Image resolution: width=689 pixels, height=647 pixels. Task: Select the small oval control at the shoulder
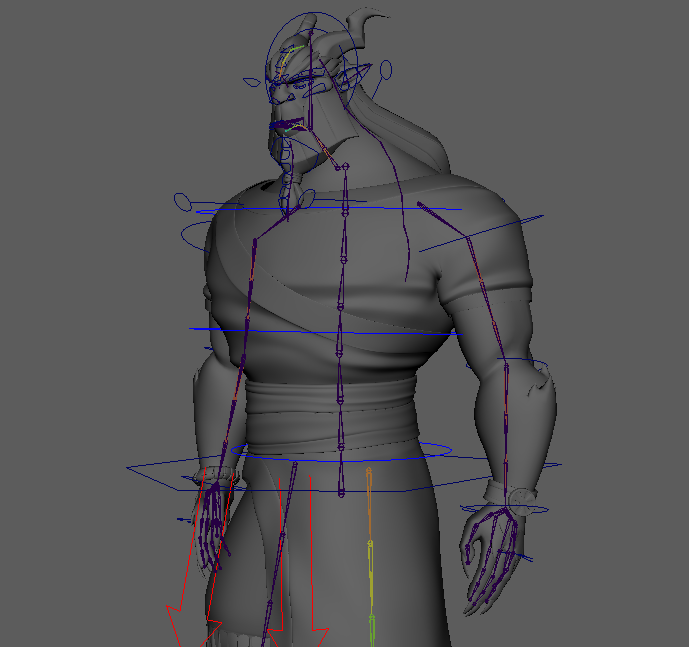point(184,201)
